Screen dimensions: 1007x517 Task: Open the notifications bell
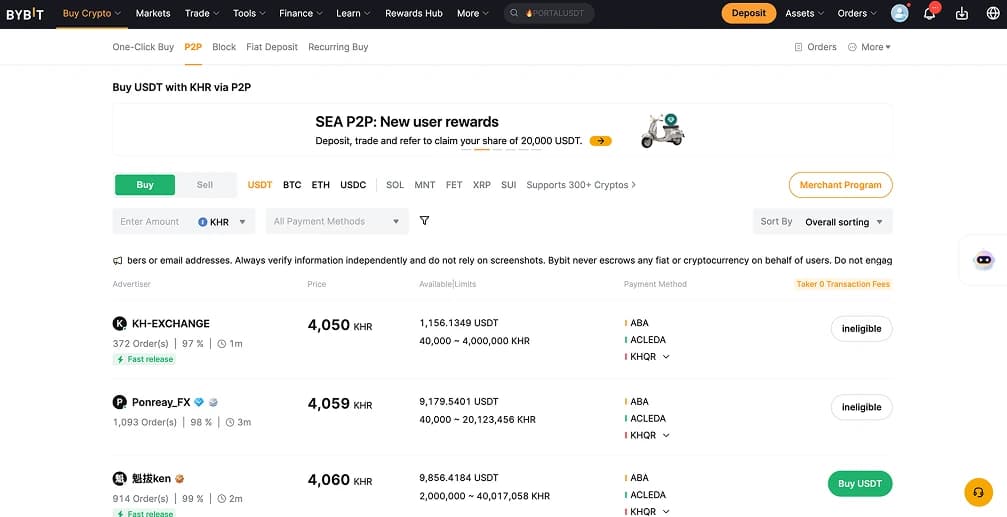(929, 13)
